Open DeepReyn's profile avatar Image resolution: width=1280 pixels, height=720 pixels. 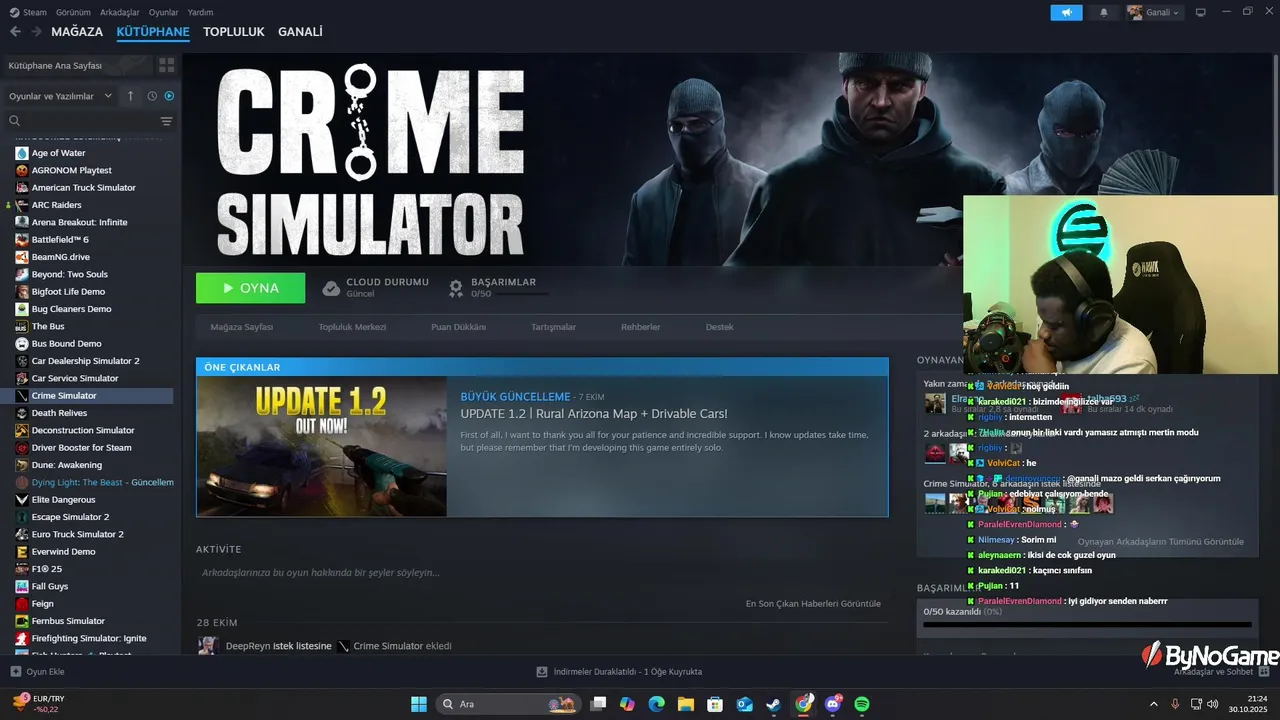[208, 646]
